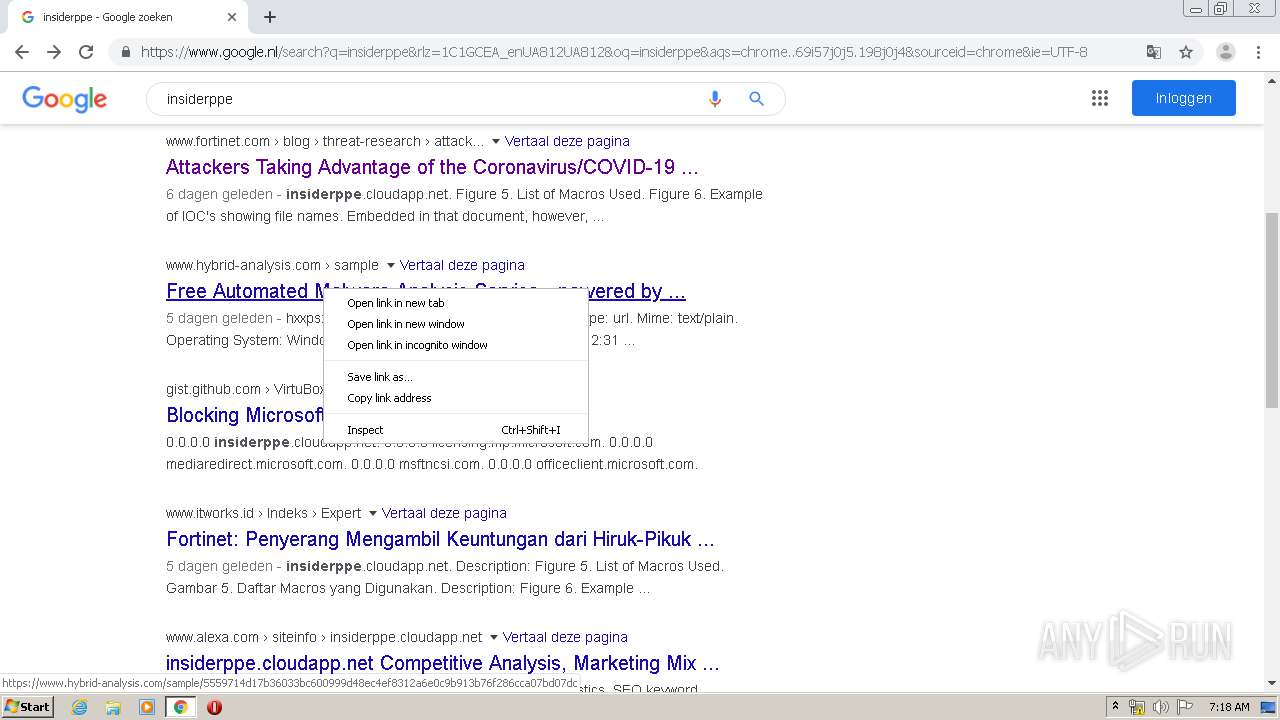Choose 'Open link in new window'
This screenshot has height=720, width=1280.
click(x=456, y=324)
